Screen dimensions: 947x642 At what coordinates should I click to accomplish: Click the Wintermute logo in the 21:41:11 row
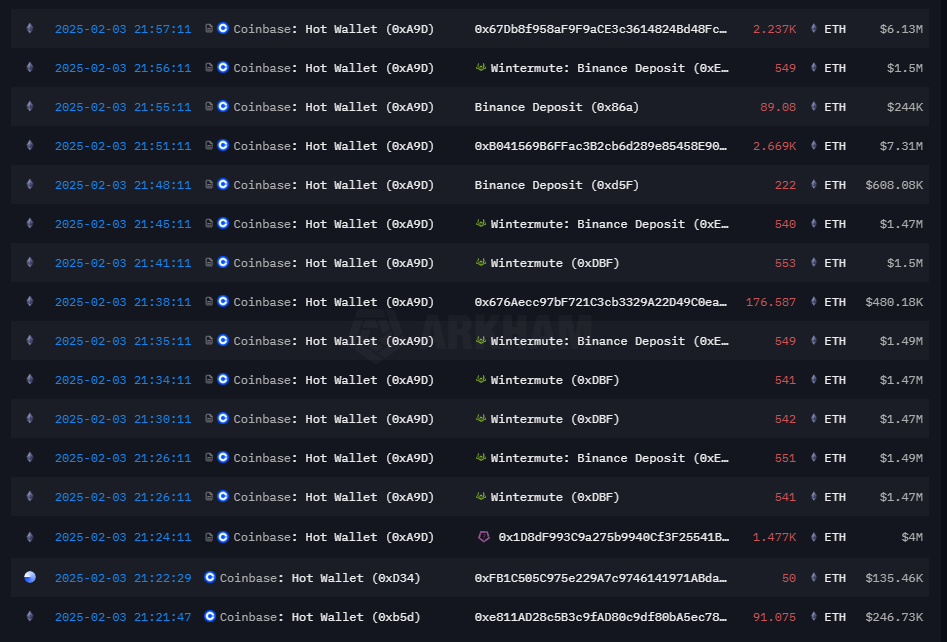click(x=481, y=263)
